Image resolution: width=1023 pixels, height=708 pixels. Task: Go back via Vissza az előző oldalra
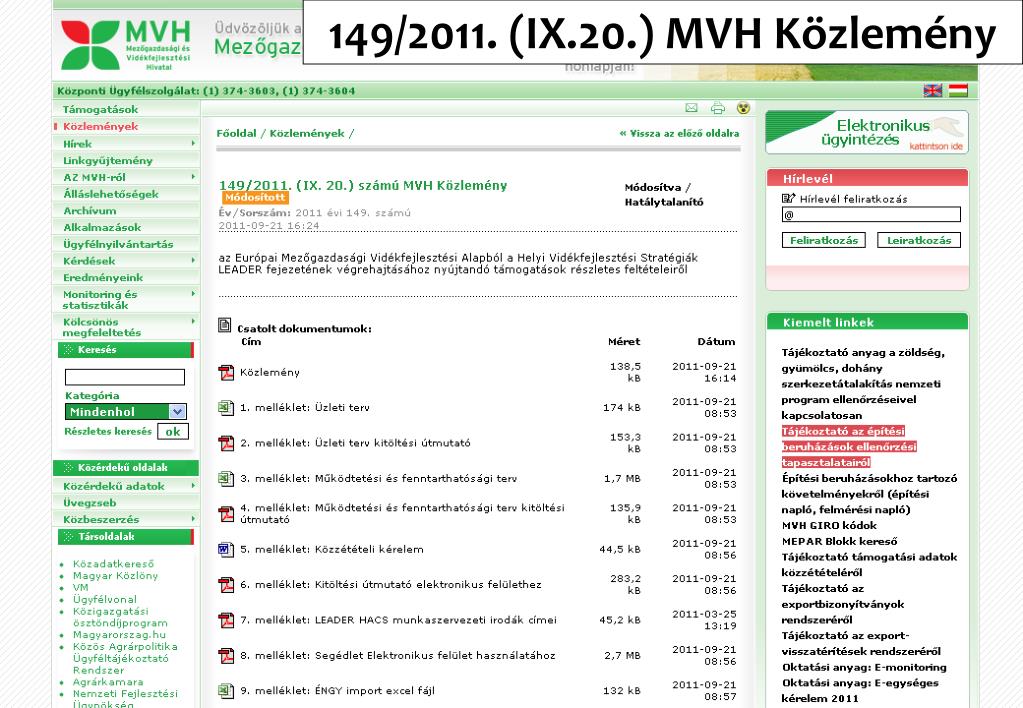[x=679, y=133]
